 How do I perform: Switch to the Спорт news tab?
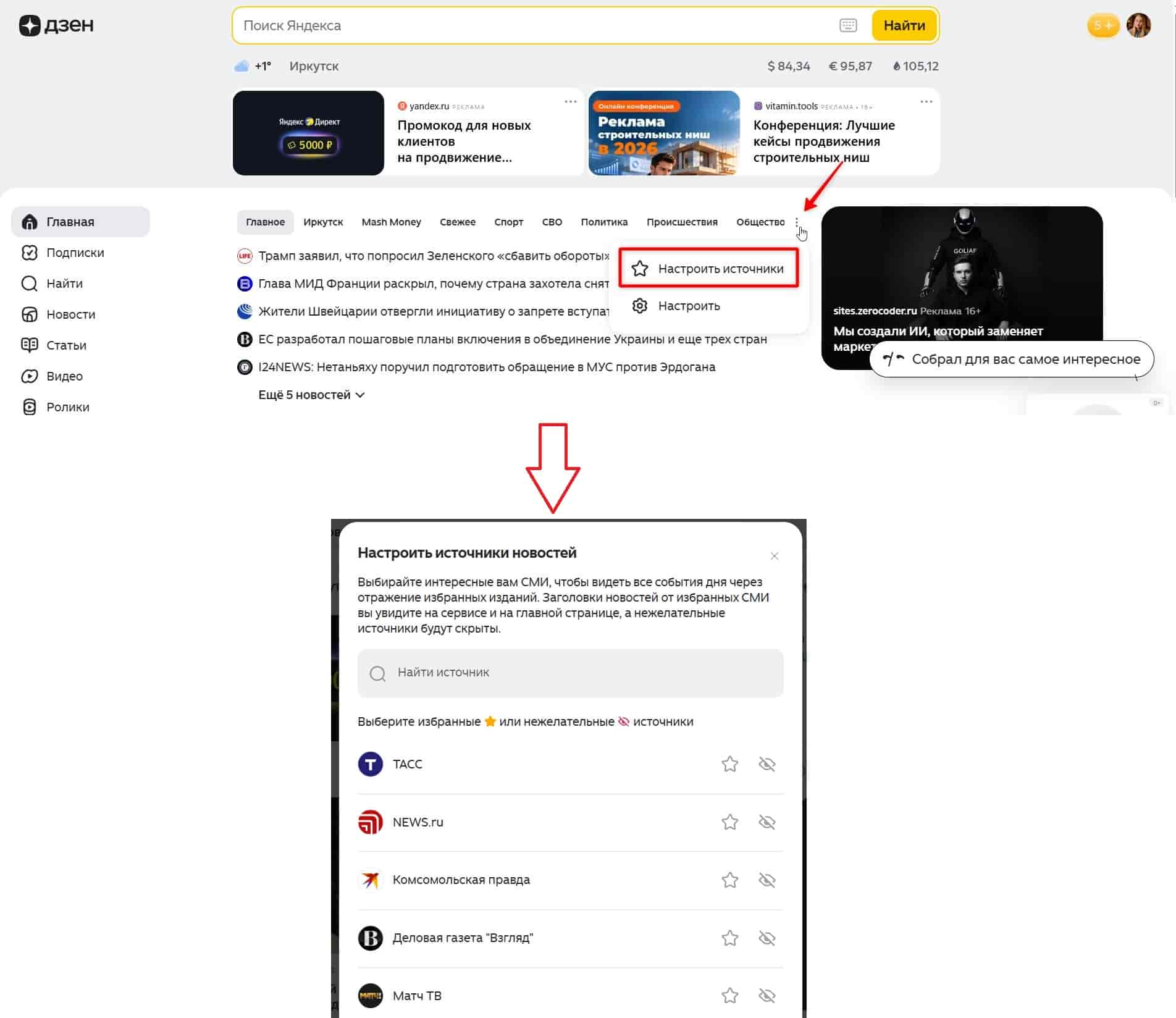coord(508,222)
